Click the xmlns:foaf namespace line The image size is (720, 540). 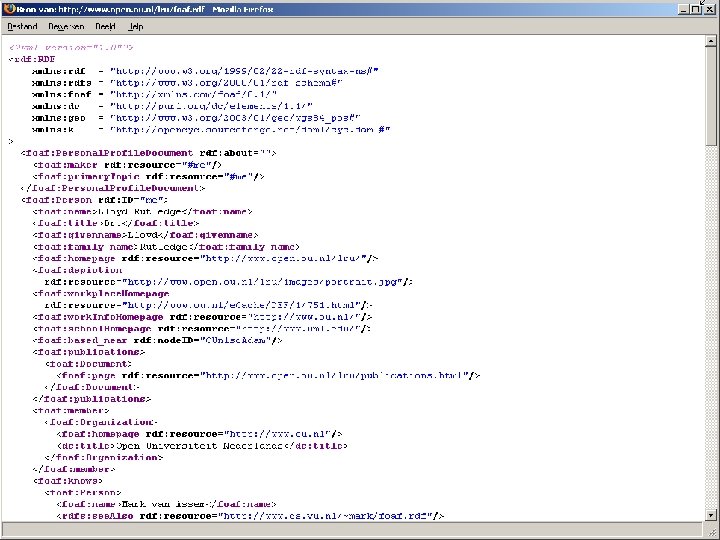point(154,95)
